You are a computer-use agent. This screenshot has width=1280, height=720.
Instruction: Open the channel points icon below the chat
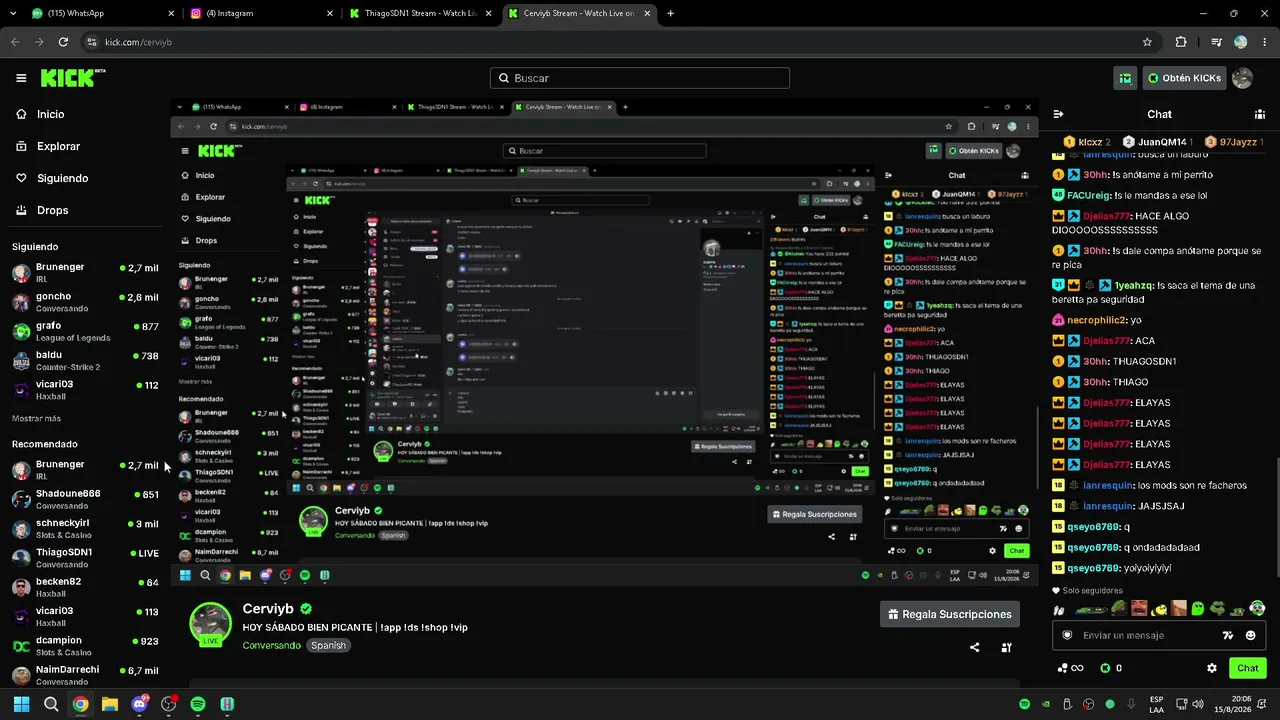pyautogui.click(x=1070, y=668)
